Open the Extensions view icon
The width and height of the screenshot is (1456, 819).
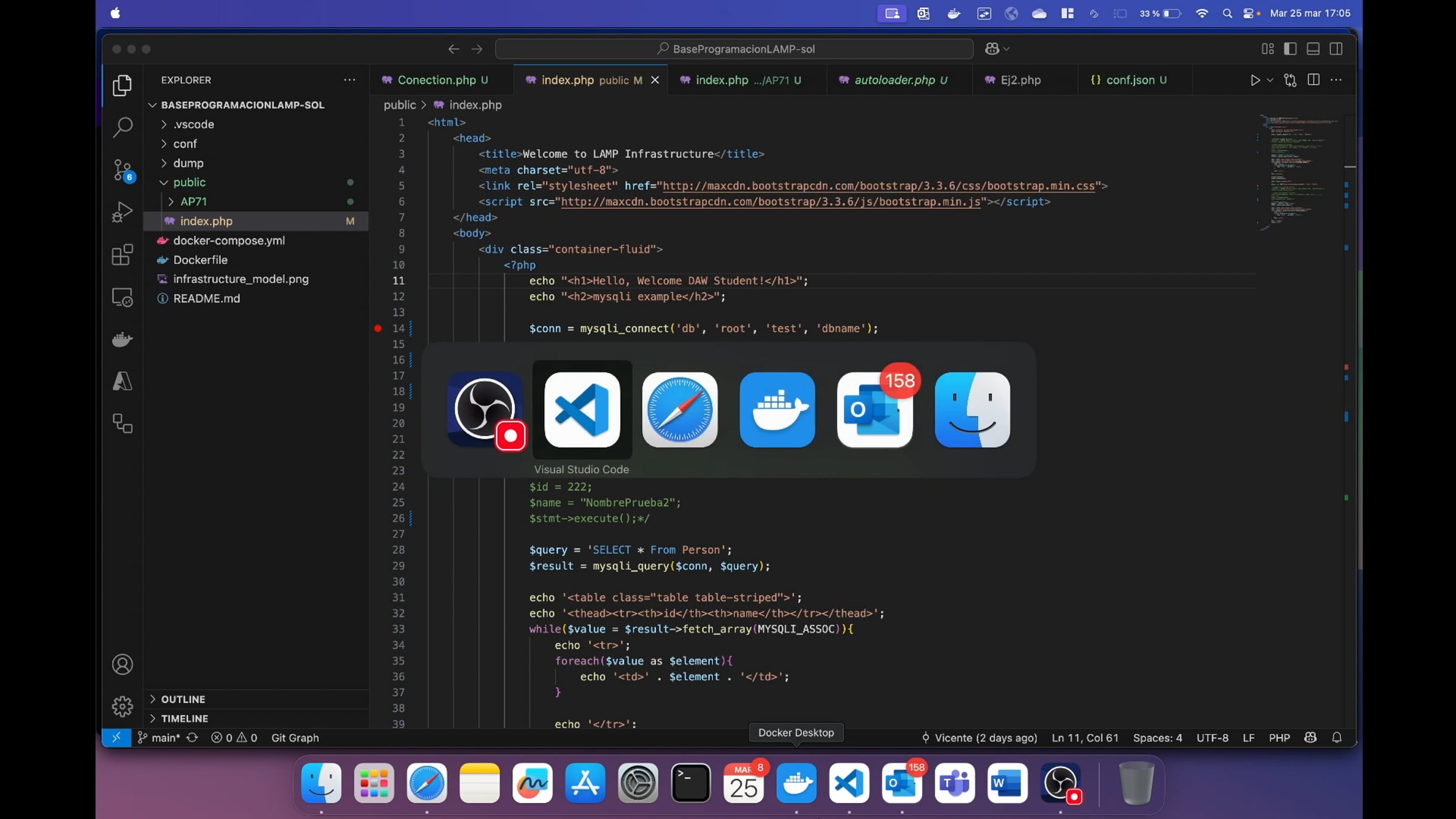tap(123, 255)
